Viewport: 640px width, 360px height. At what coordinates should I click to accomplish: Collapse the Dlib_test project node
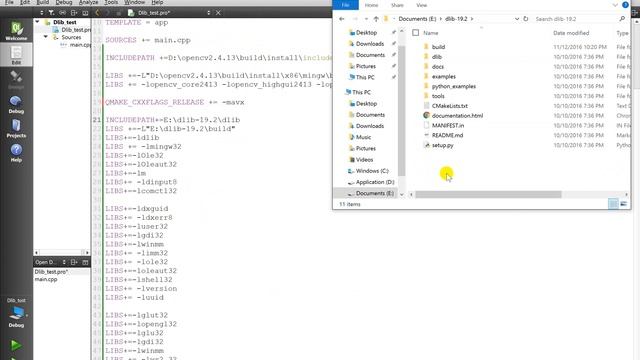click(x=37, y=22)
